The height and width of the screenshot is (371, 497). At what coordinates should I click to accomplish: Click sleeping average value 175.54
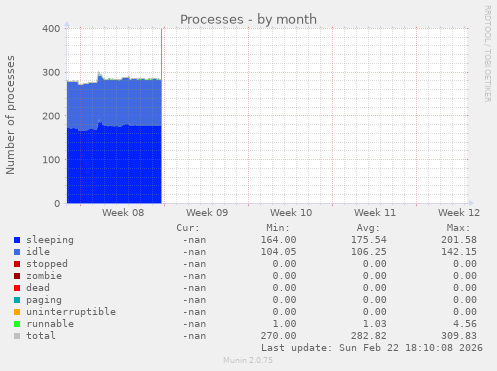369,240
